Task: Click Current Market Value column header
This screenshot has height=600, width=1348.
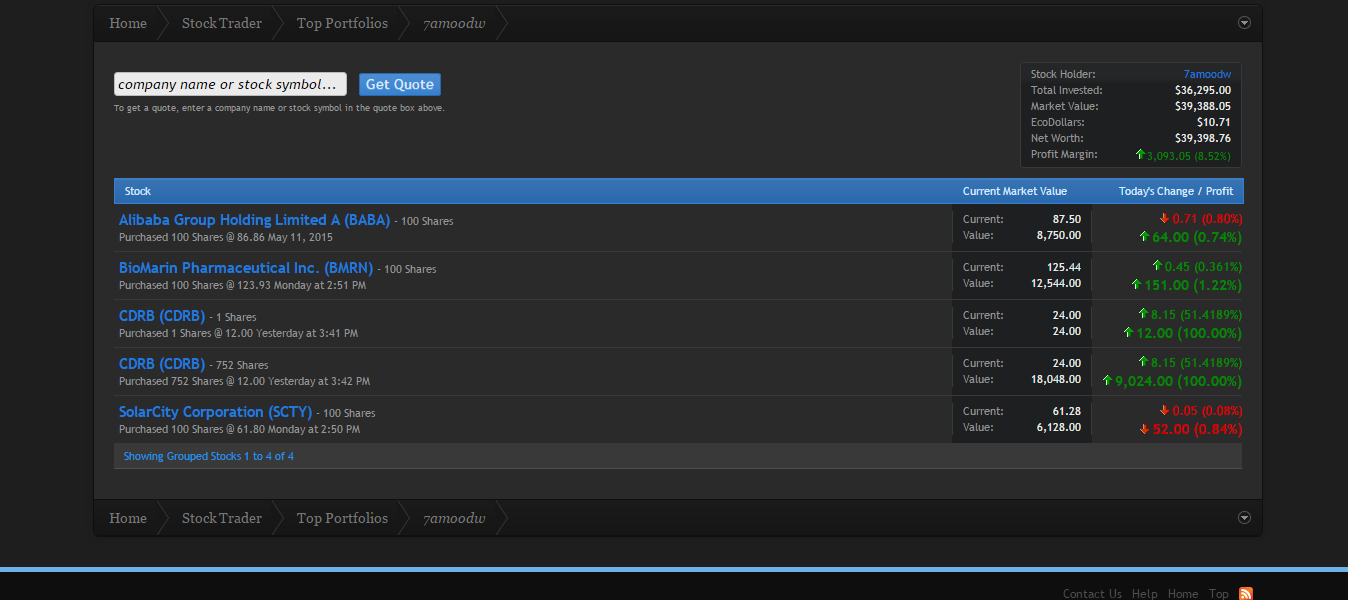Action: pos(1015,191)
